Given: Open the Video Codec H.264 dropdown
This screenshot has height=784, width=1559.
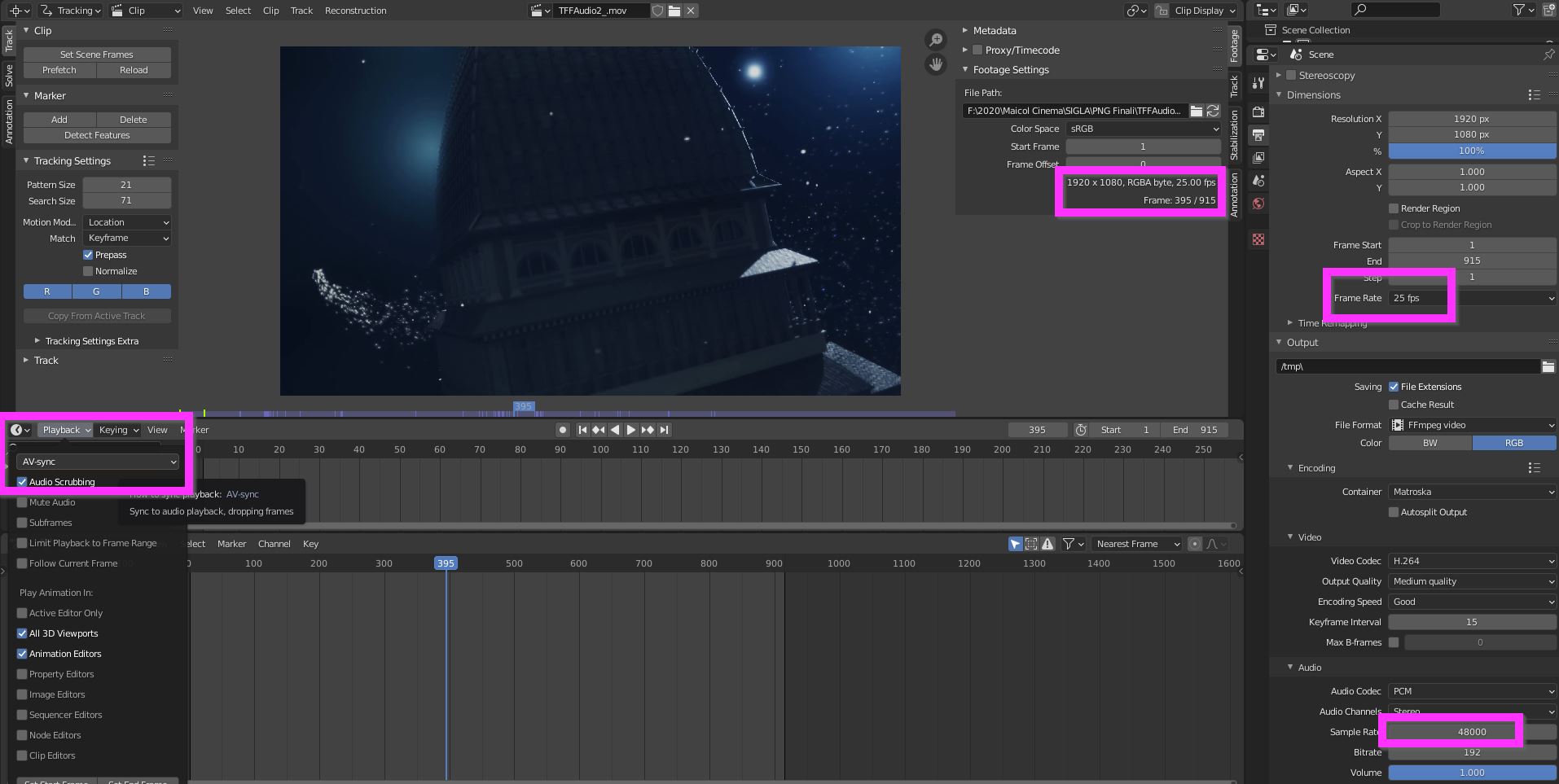Looking at the screenshot, I should point(1473,561).
